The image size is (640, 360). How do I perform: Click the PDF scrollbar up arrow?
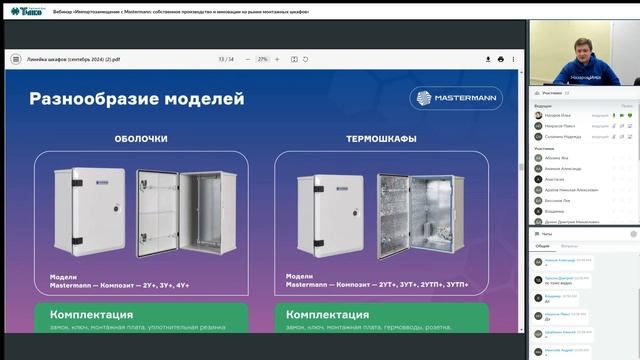[x=521, y=73]
